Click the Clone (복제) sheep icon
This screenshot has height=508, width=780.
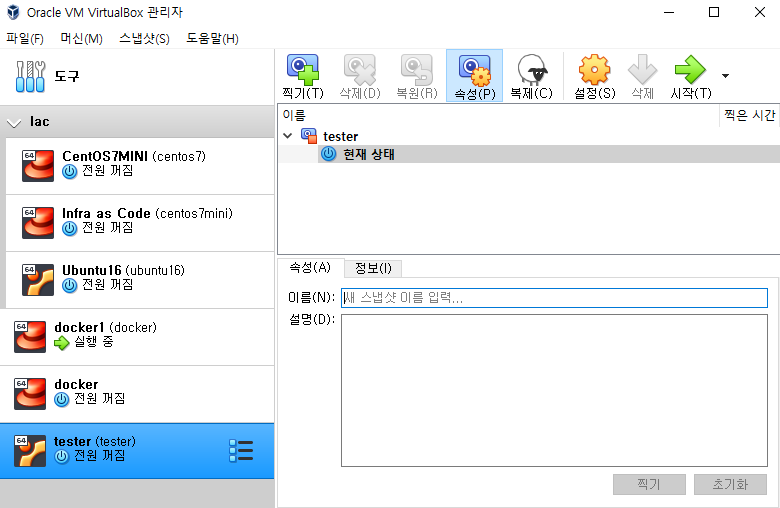[532, 70]
